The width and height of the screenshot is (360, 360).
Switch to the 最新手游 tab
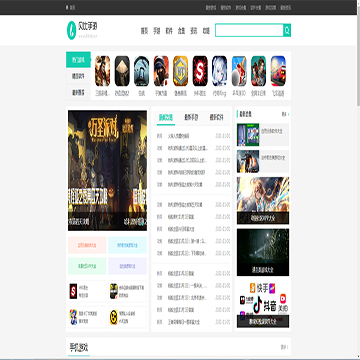pos(191,117)
